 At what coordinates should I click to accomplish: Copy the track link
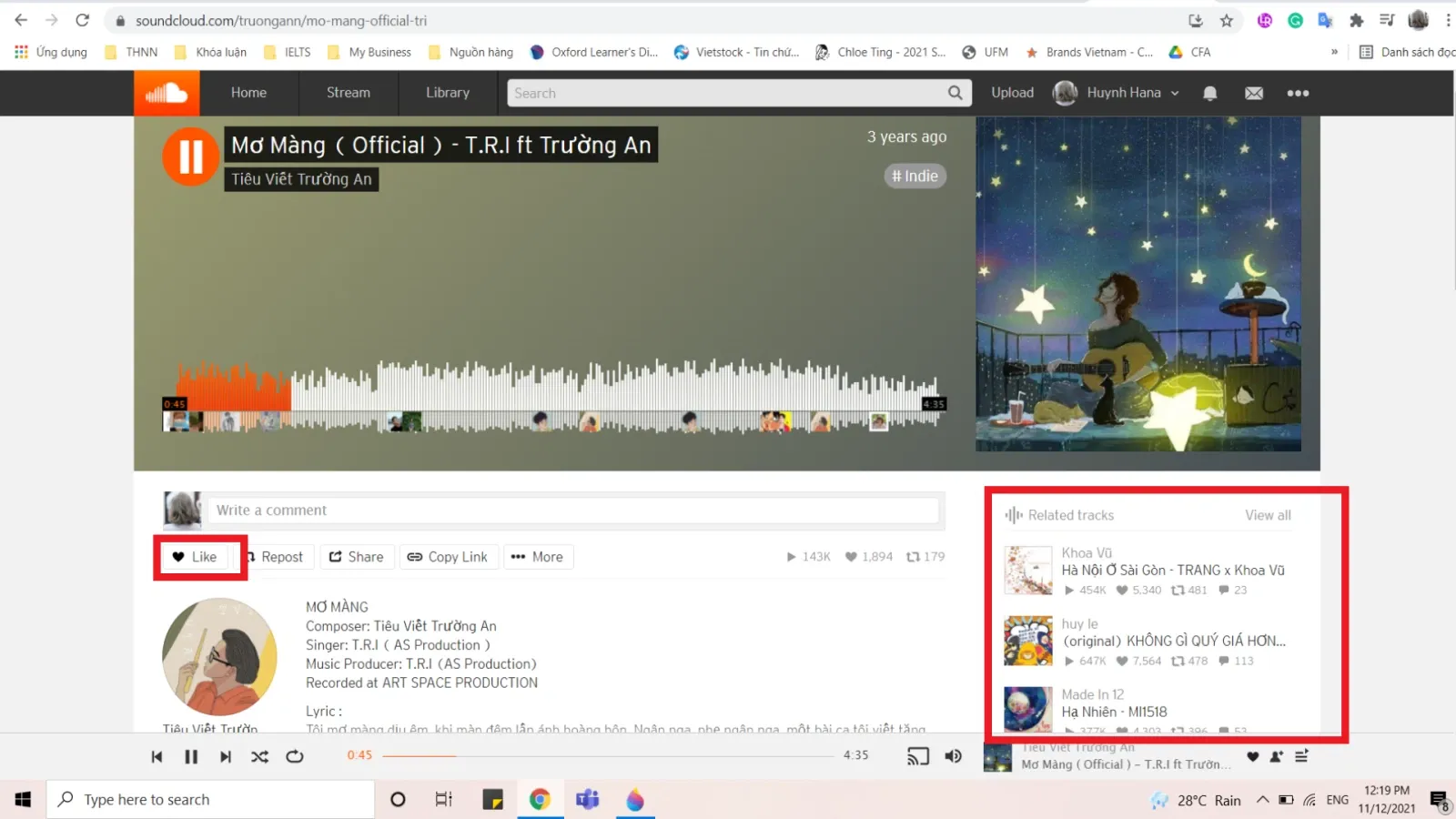[x=448, y=557]
